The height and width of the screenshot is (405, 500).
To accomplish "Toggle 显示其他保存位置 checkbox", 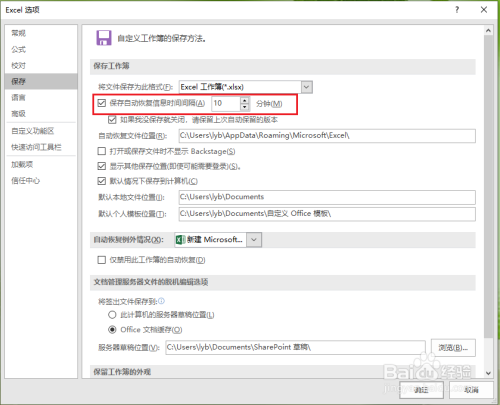I will (x=102, y=166).
